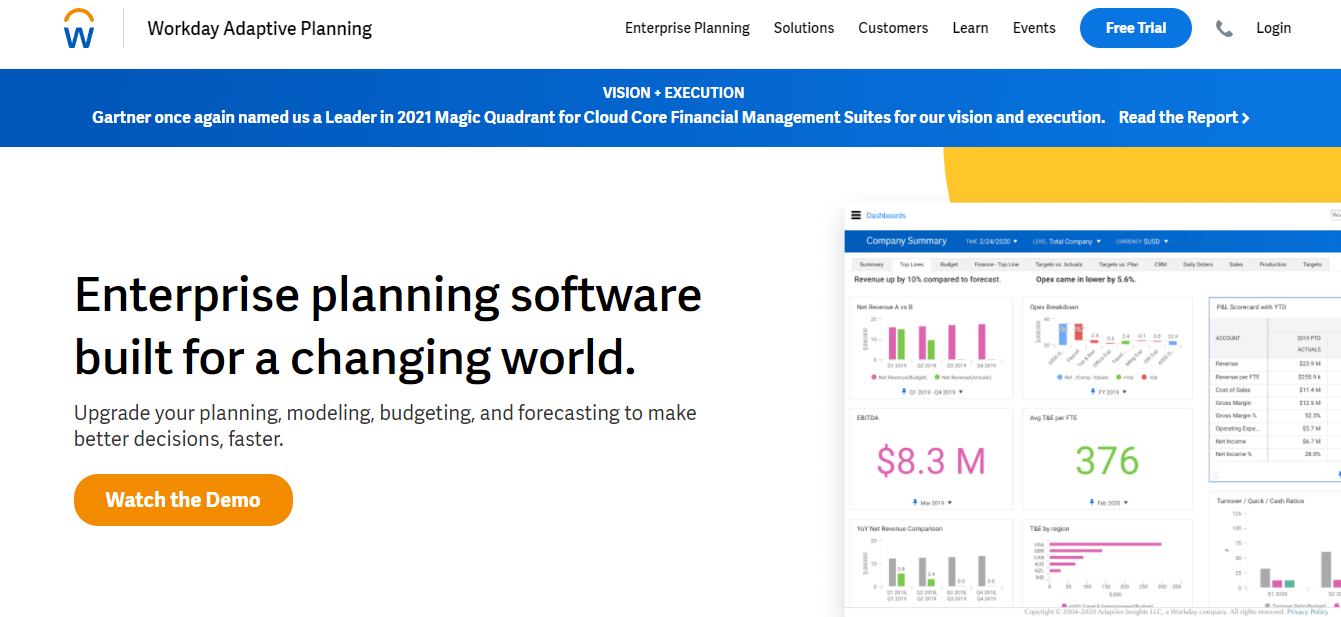The height and width of the screenshot is (617, 1341).
Task: Open the Events menu
Action: pyautogui.click(x=1034, y=28)
